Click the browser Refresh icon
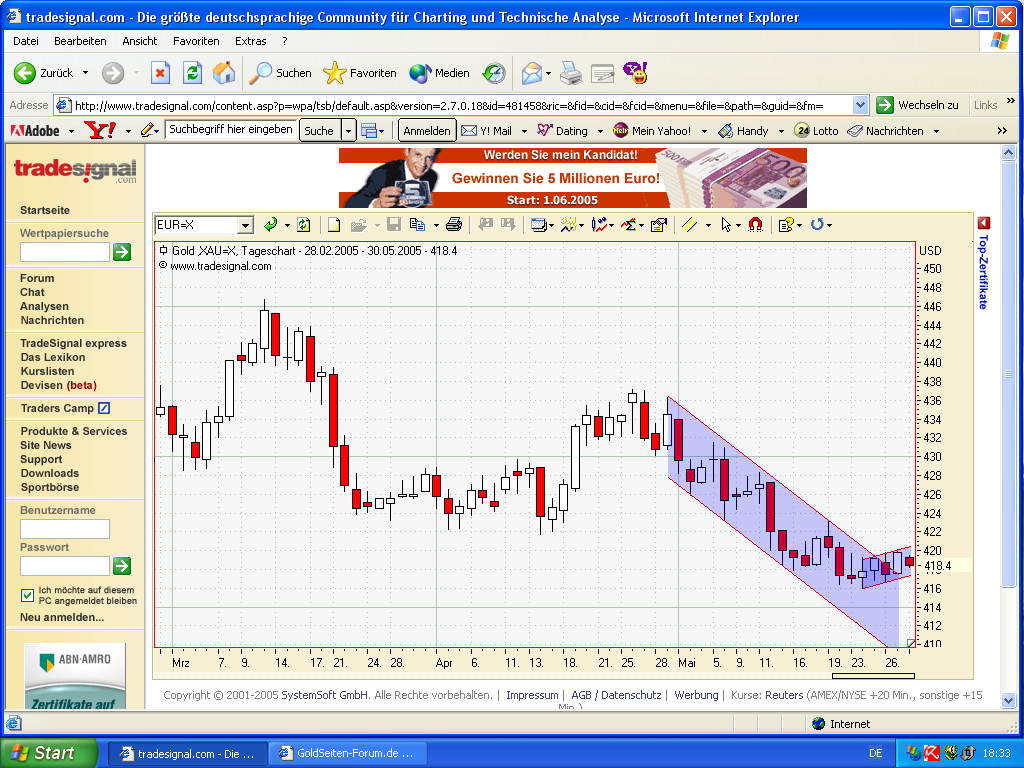This screenshot has height=768, width=1024. [192, 73]
